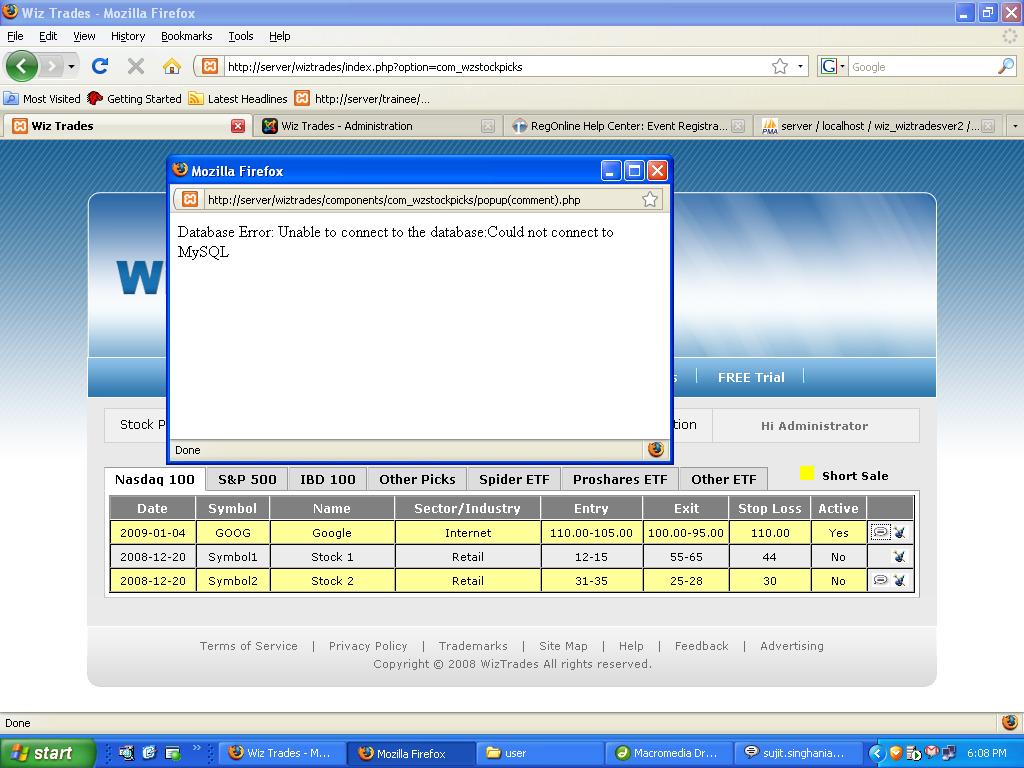
Task: Switch to the S&P 500 tab
Action: 247,479
